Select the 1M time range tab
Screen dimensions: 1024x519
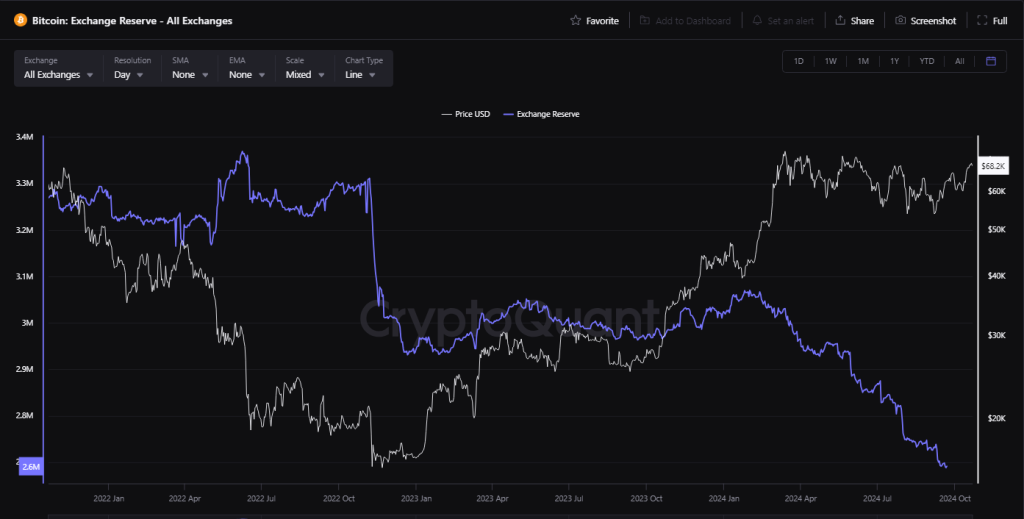862,61
